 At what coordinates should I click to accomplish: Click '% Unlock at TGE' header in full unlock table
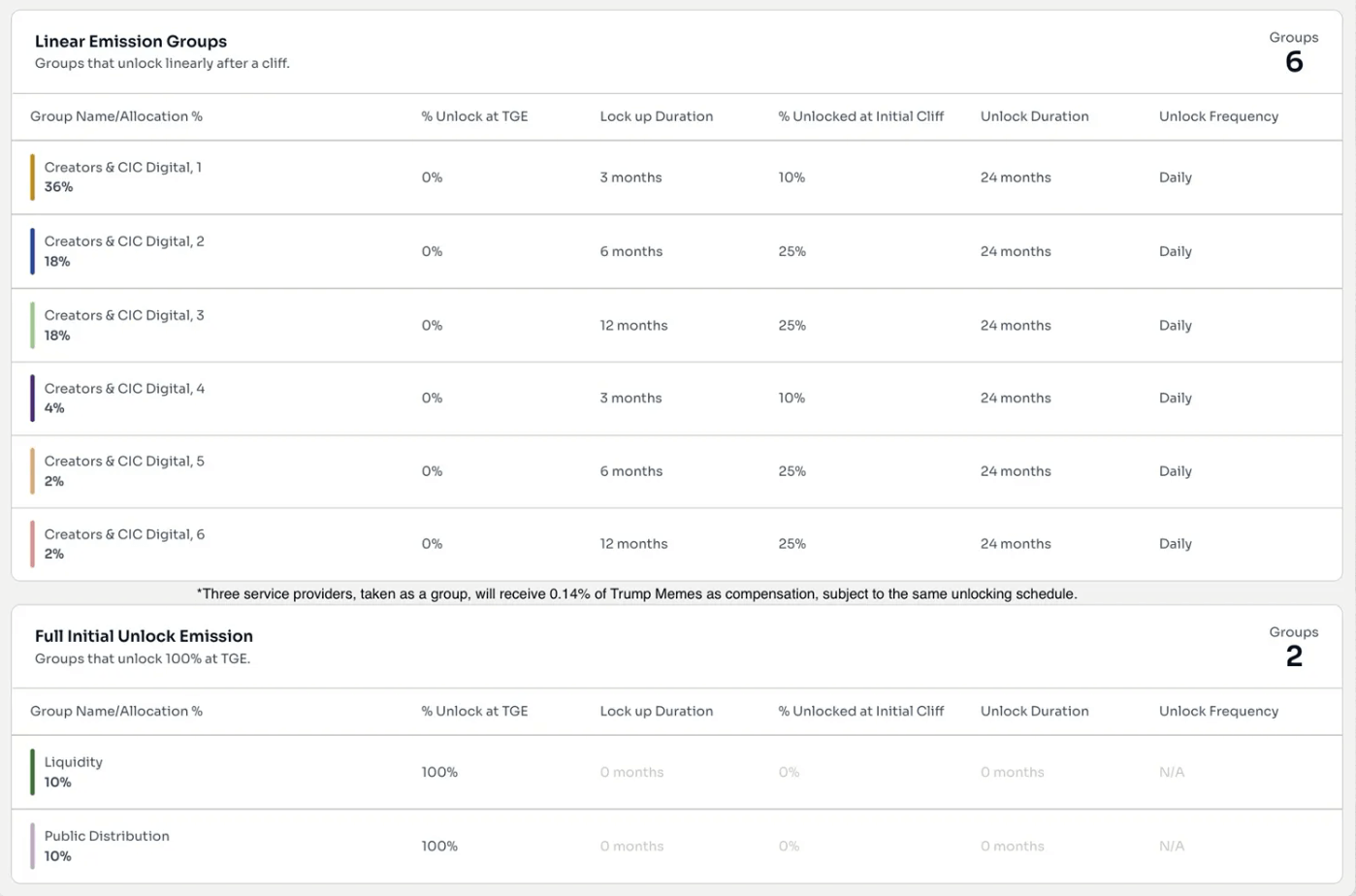[x=474, y=711]
